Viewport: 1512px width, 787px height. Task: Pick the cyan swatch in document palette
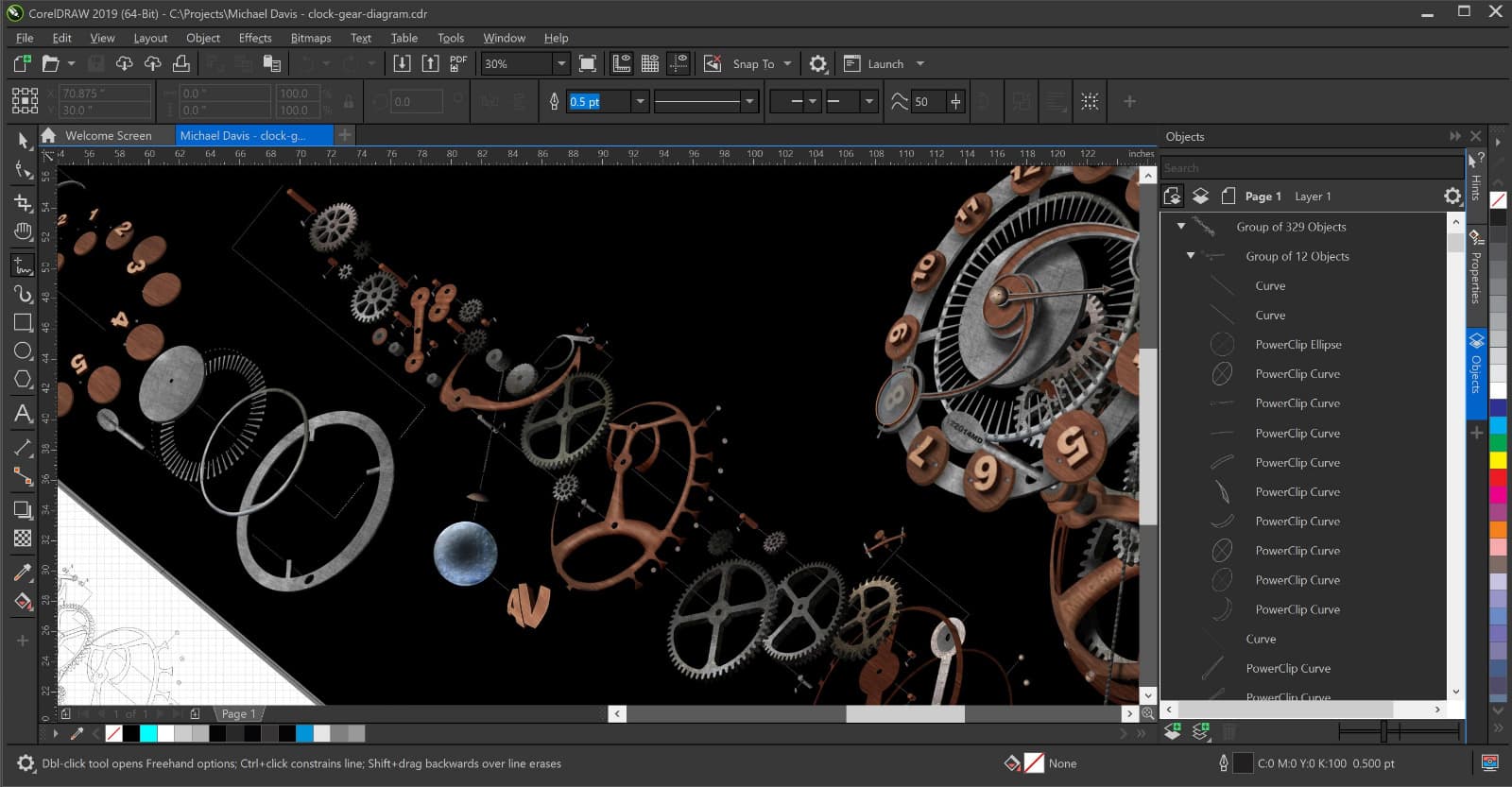[148, 733]
